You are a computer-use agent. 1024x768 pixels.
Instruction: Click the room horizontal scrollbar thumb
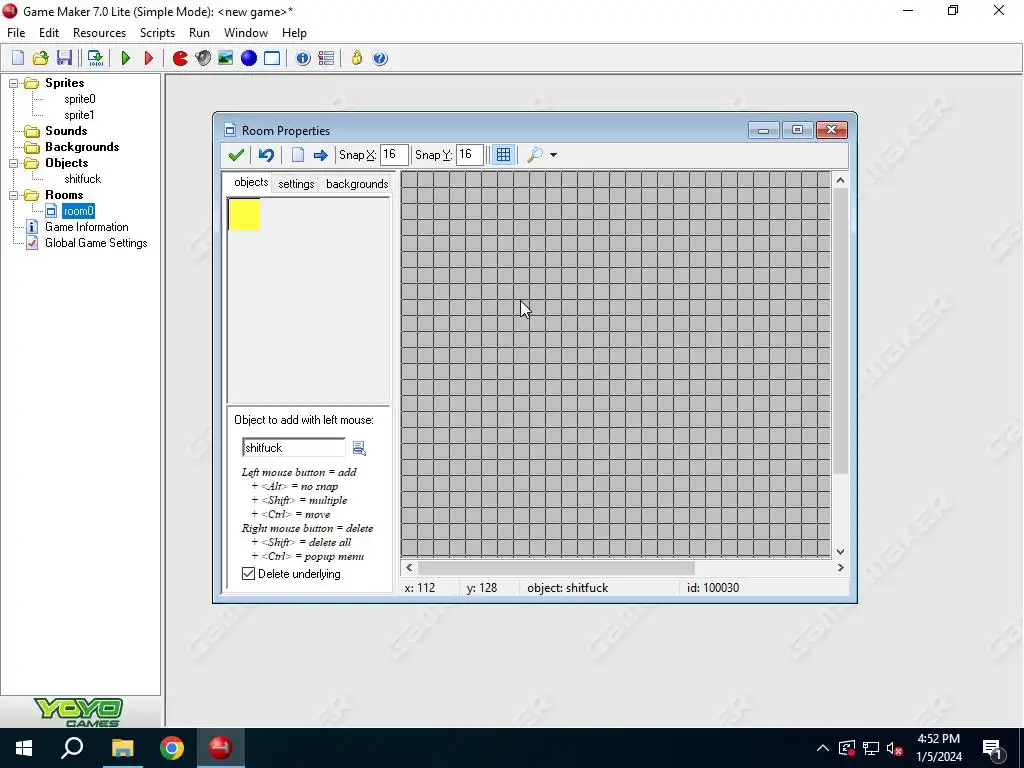[556, 568]
